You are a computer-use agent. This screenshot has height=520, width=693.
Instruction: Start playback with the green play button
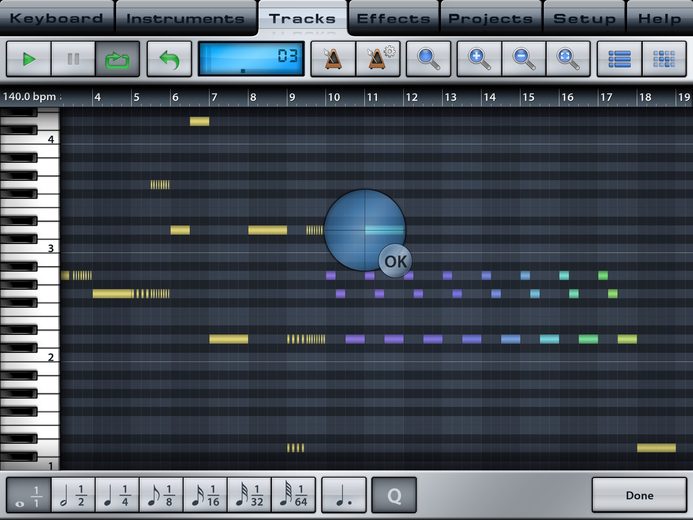click(x=29, y=59)
